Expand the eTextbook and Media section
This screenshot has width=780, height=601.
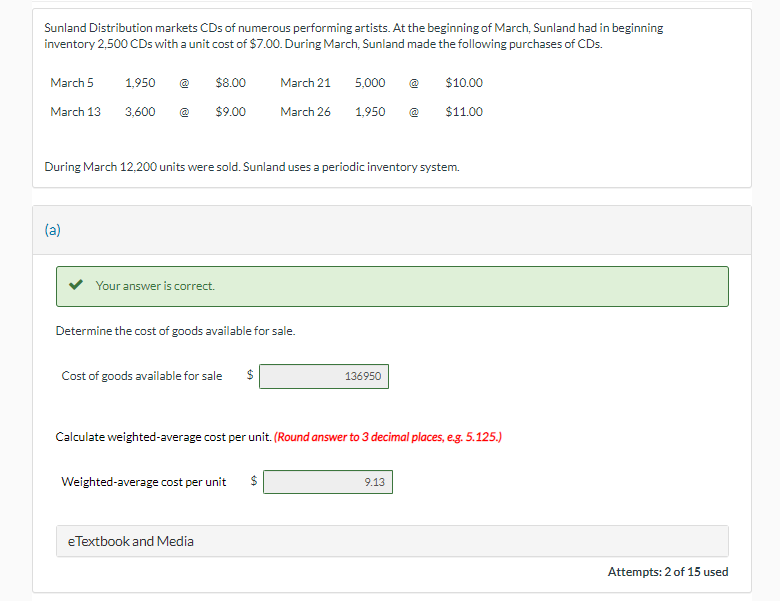pos(392,541)
